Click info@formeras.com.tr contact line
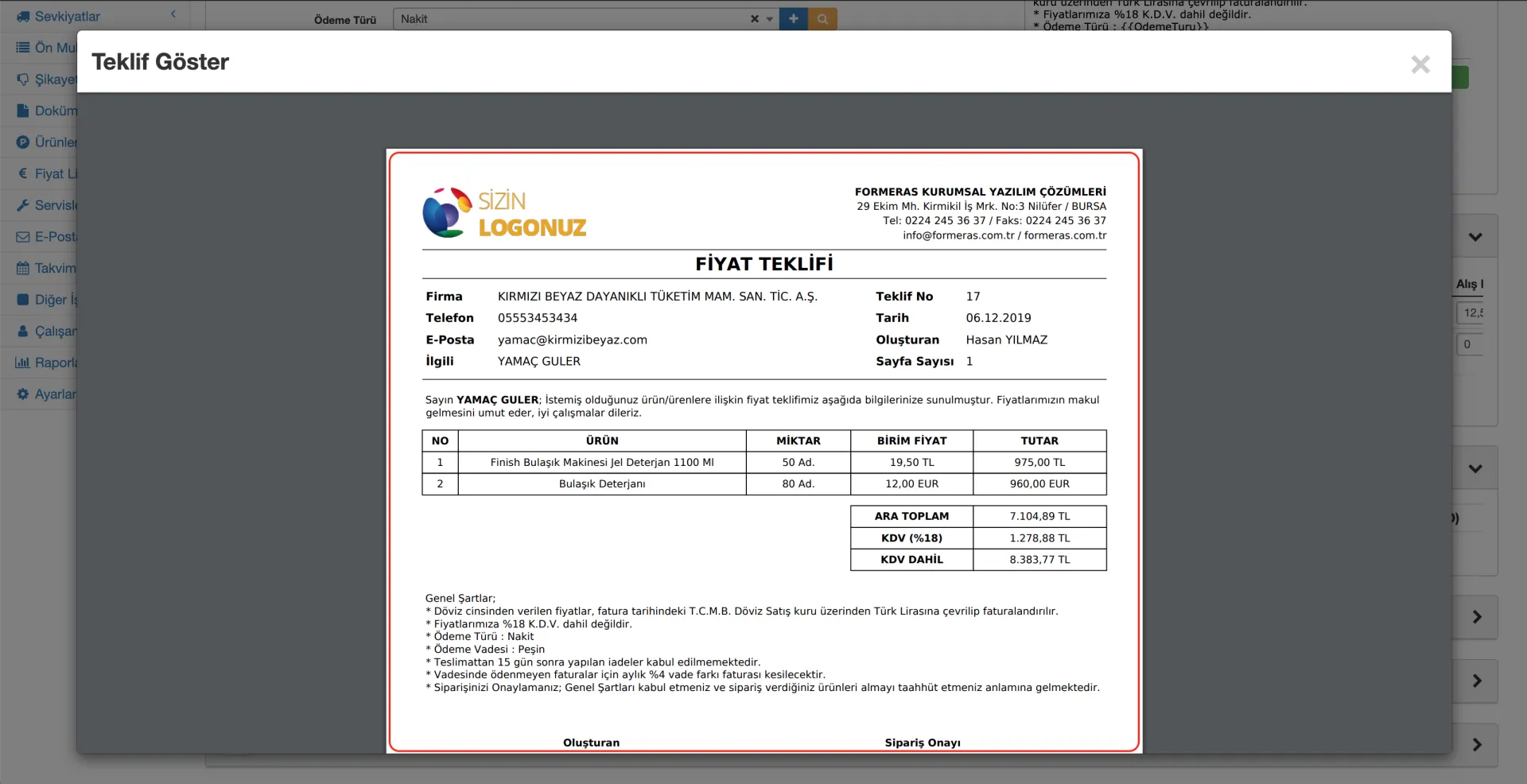 point(1004,235)
